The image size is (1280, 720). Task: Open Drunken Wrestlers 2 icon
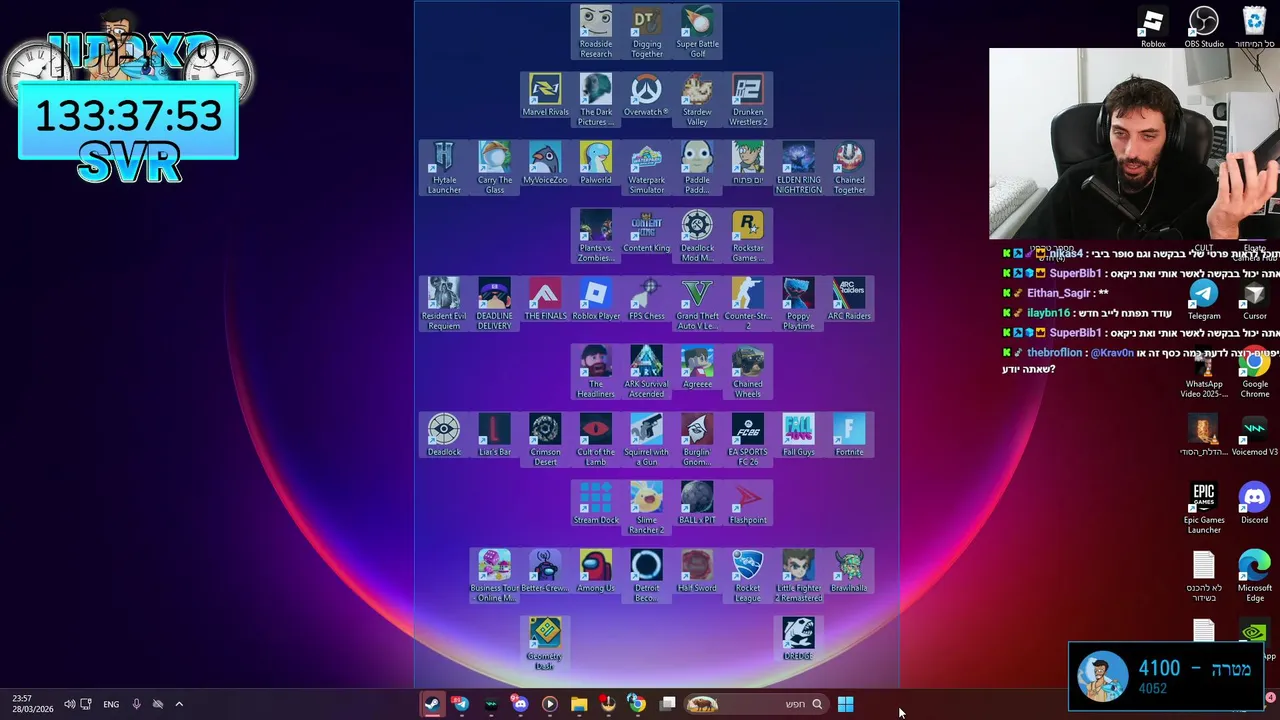point(748,100)
